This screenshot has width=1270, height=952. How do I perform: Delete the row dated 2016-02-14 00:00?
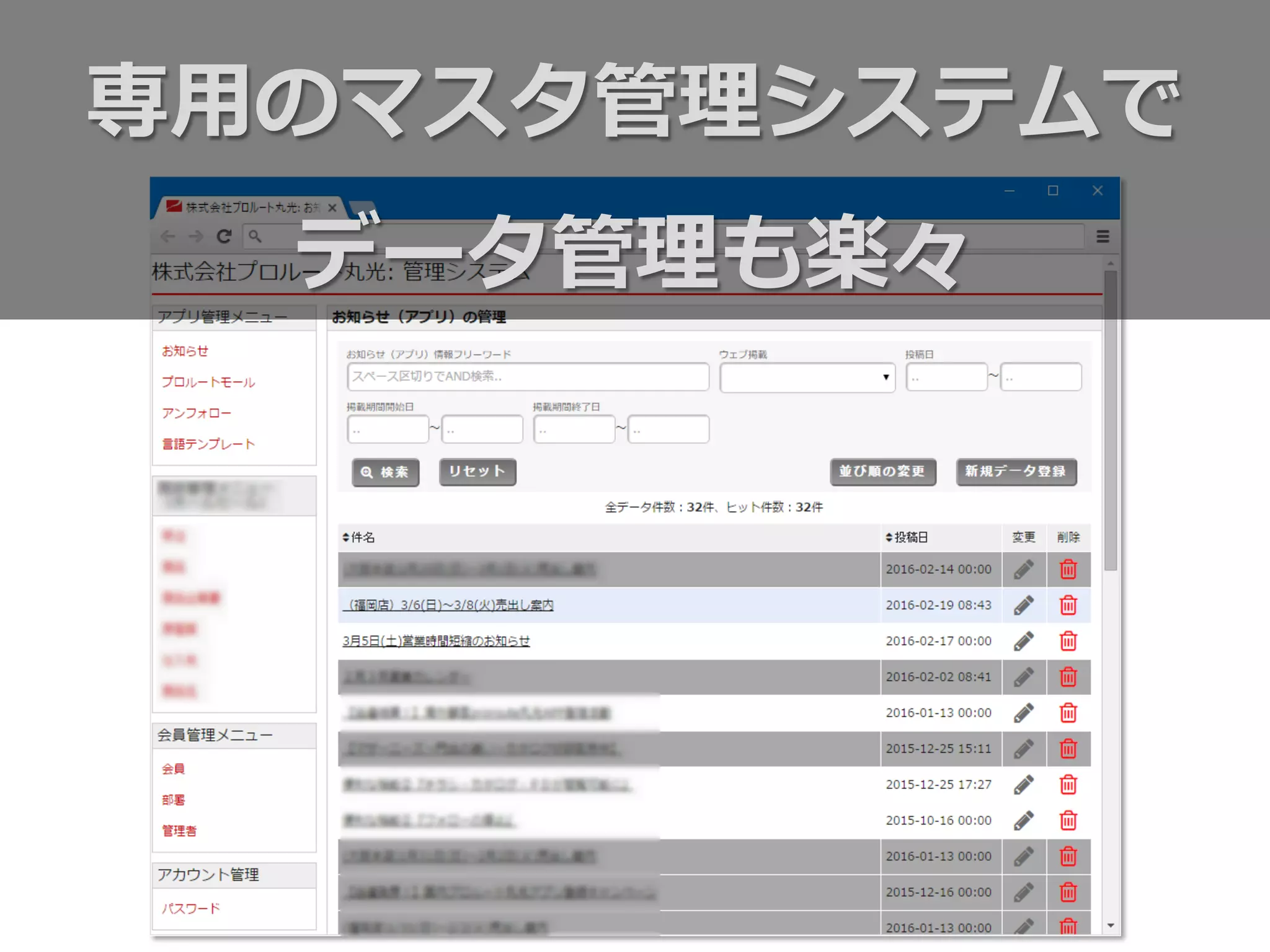(x=1068, y=569)
